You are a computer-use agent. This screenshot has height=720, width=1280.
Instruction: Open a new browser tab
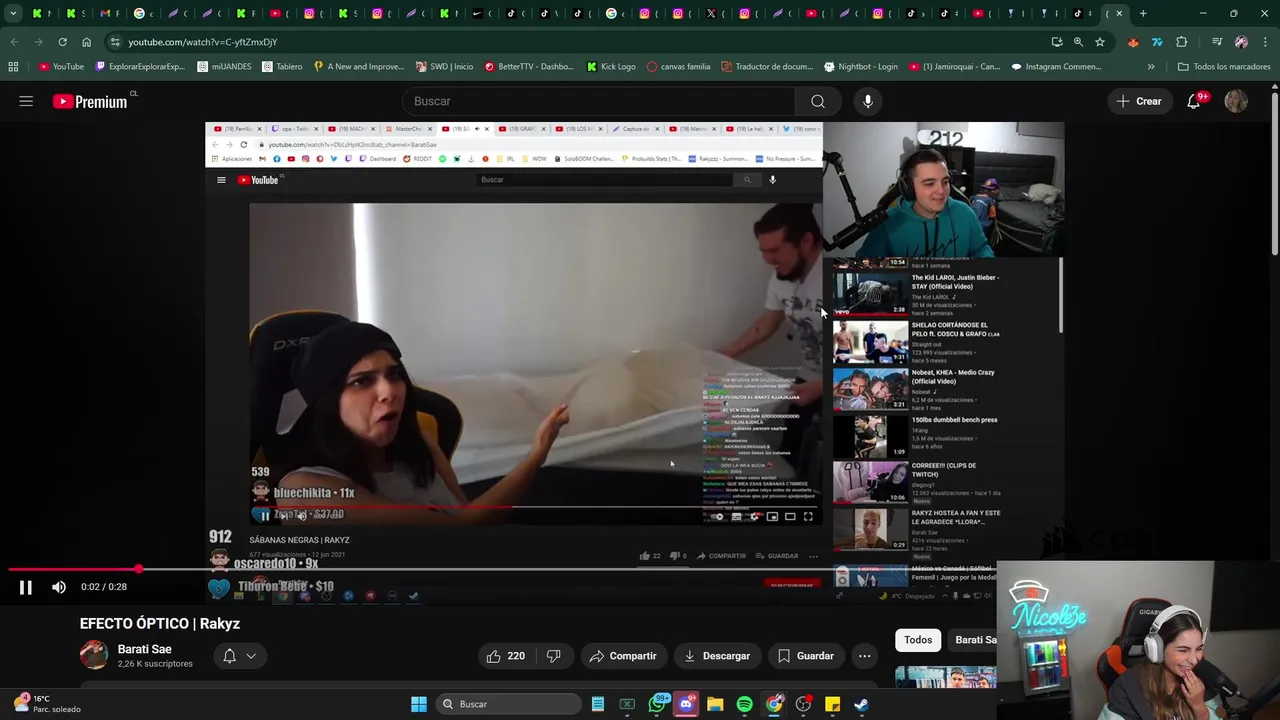click(x=1143, y=13)
